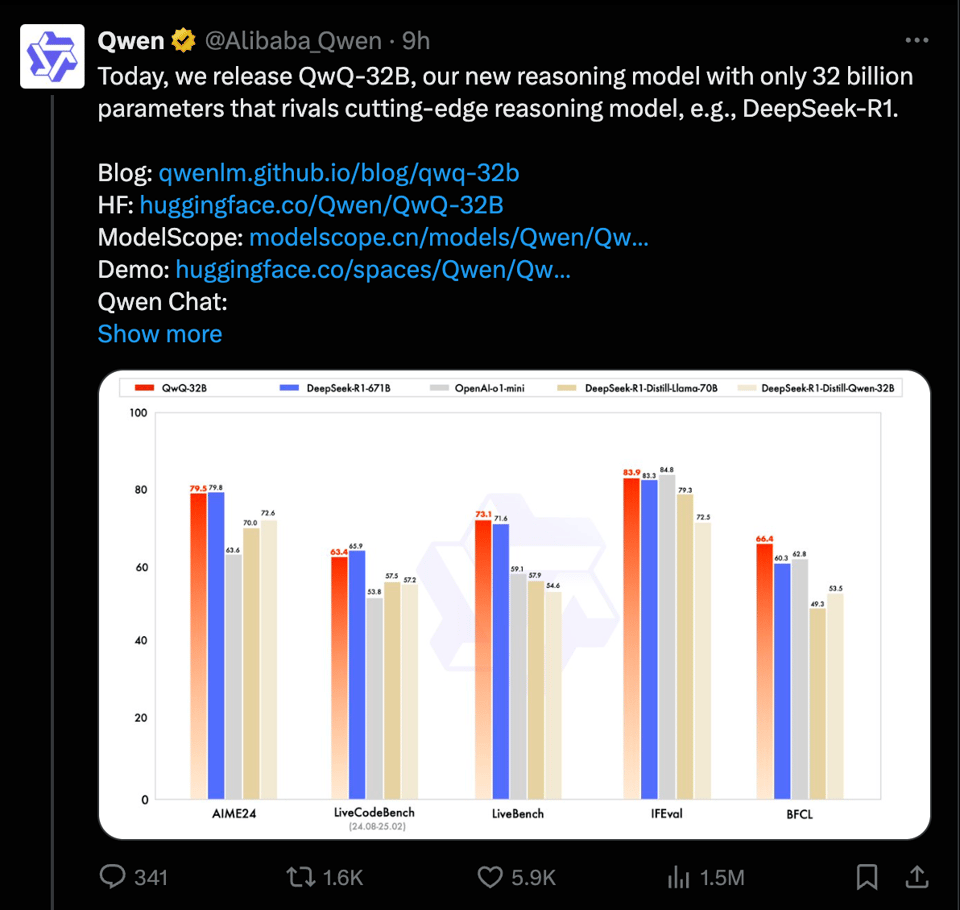
Task: Click the gold verified badge beside Qwen
Action: click(x=183, y=41)
